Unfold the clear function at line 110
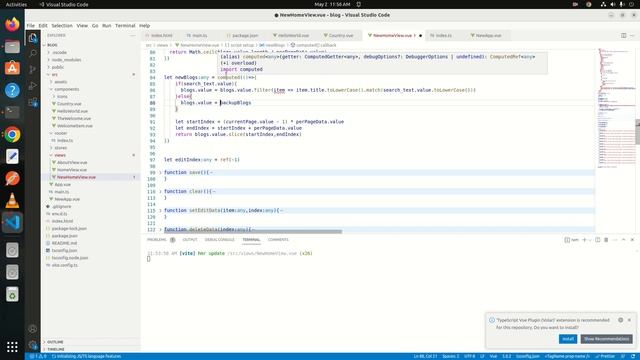The image size is (640, 360). 160,191
